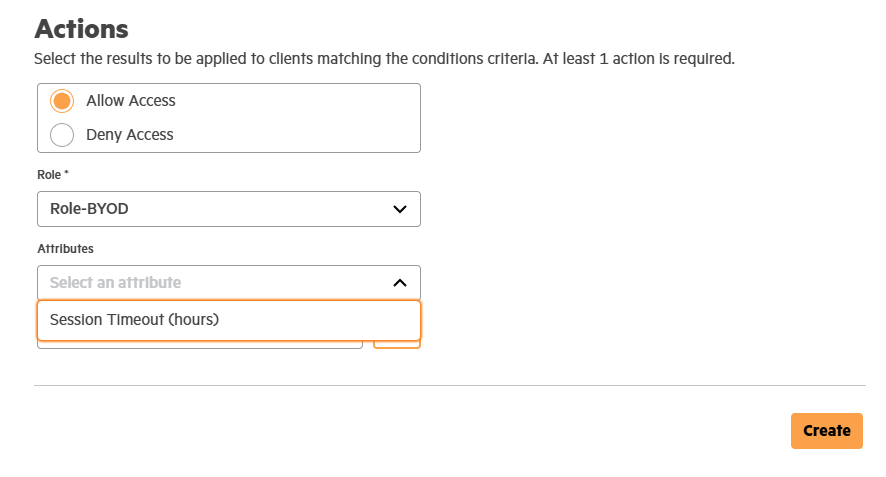Viewport: 886px width, 477px height.
Task: Click the small orange-outlined button beside hidden field
Action: click(396, 345)
